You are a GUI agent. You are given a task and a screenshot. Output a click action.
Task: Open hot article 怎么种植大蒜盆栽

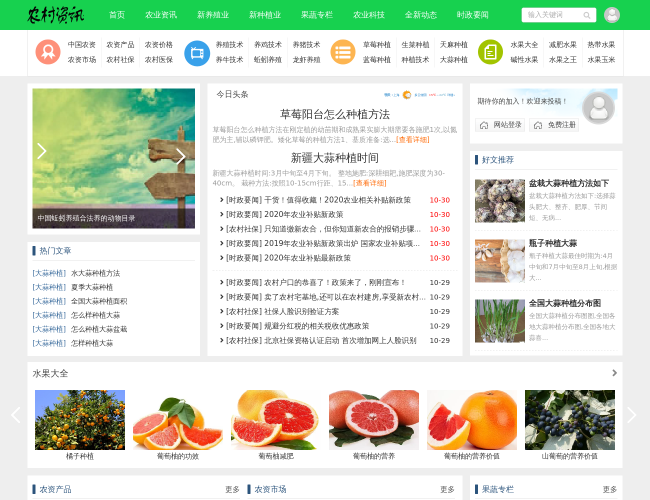click(99, 329)
